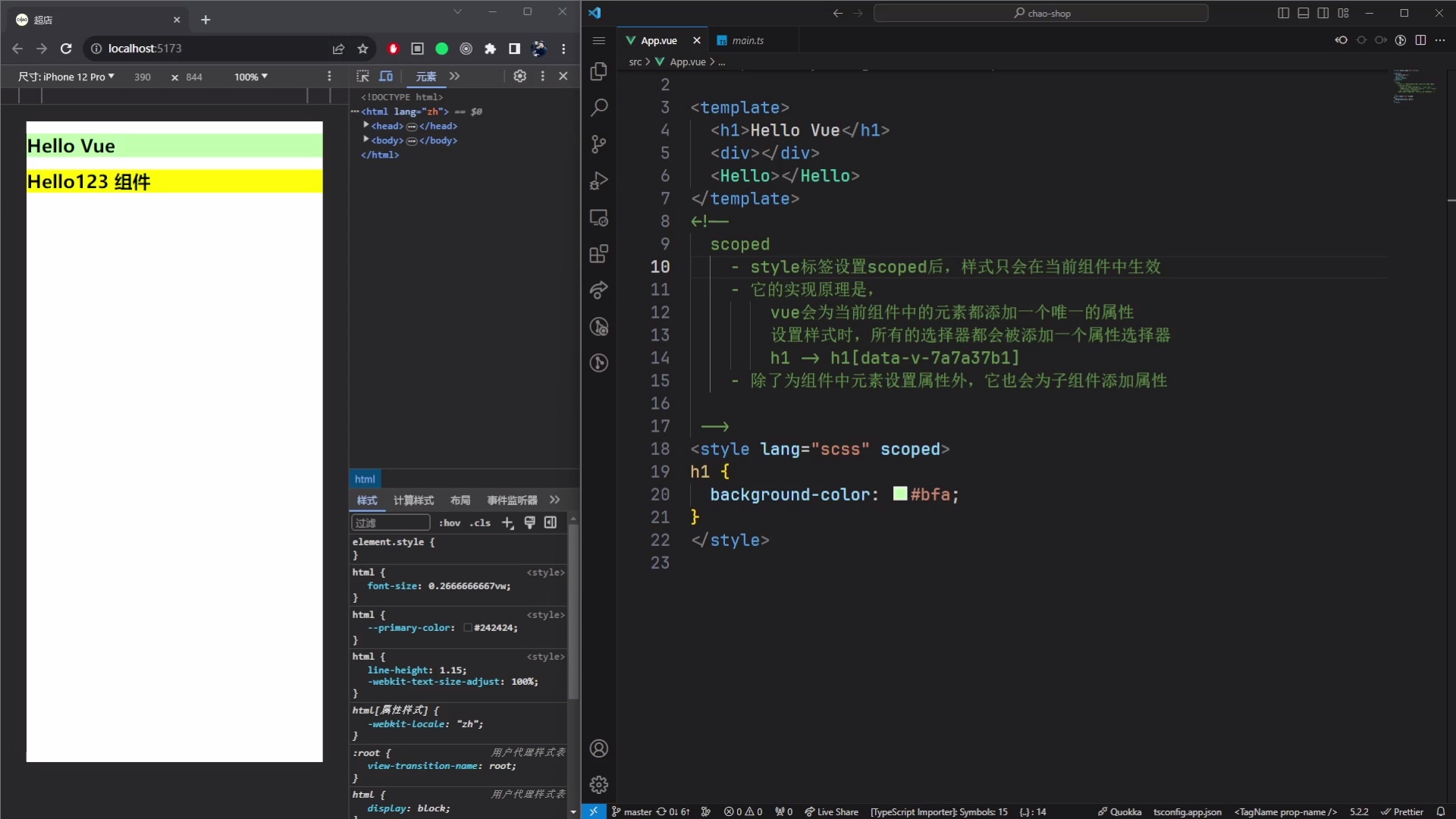Open the Explorer view in VS Code

point(599,72)
